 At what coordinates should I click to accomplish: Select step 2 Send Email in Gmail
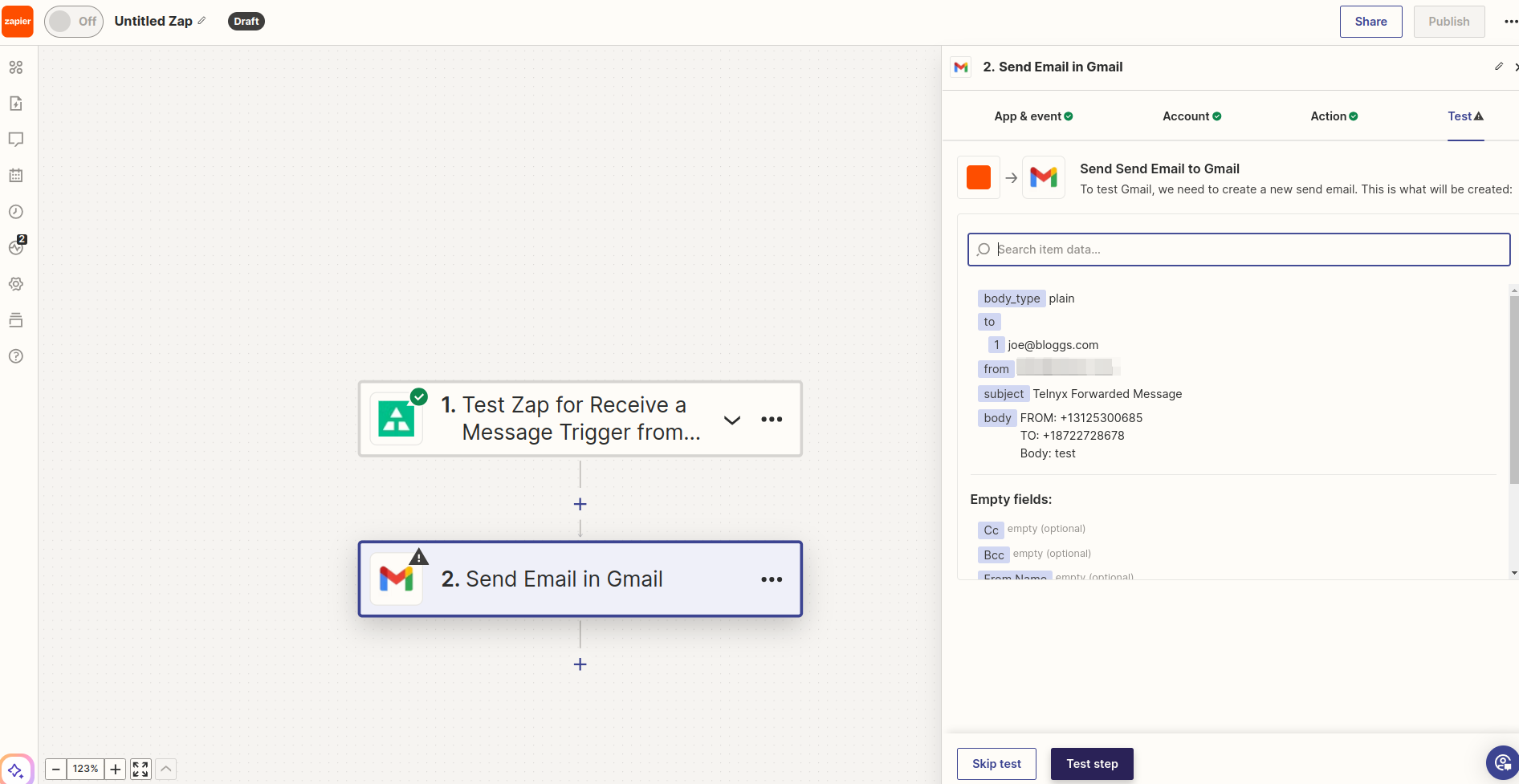tap(580, 579)
